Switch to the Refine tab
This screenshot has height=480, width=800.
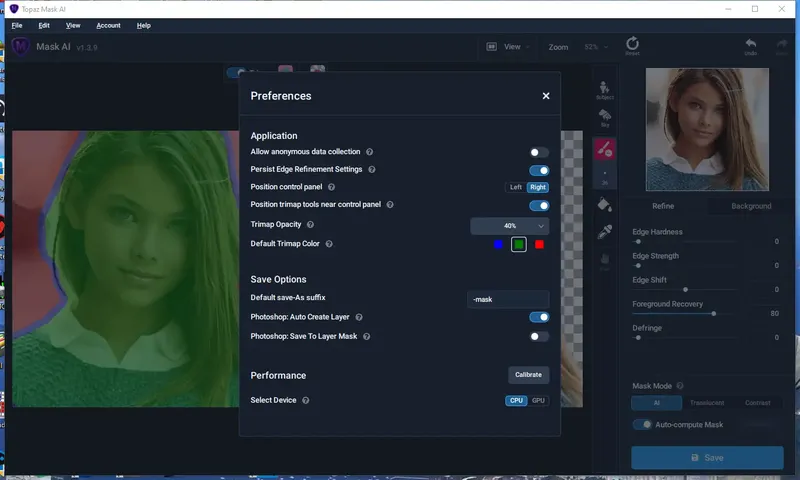click(x=663, y=206)
